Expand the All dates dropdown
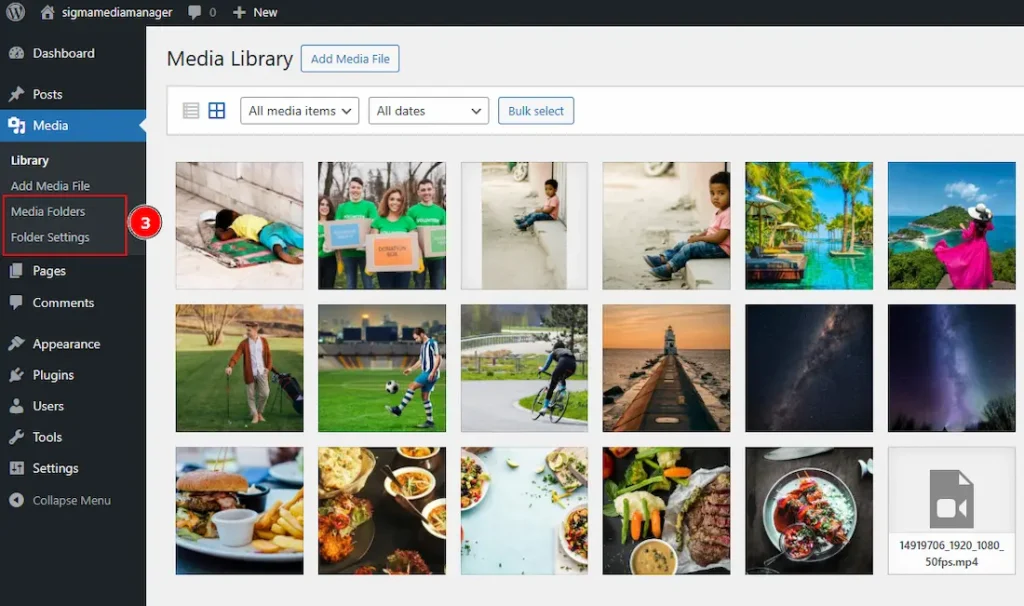This screenshot has height=606, width=1024. pos(429,111)
